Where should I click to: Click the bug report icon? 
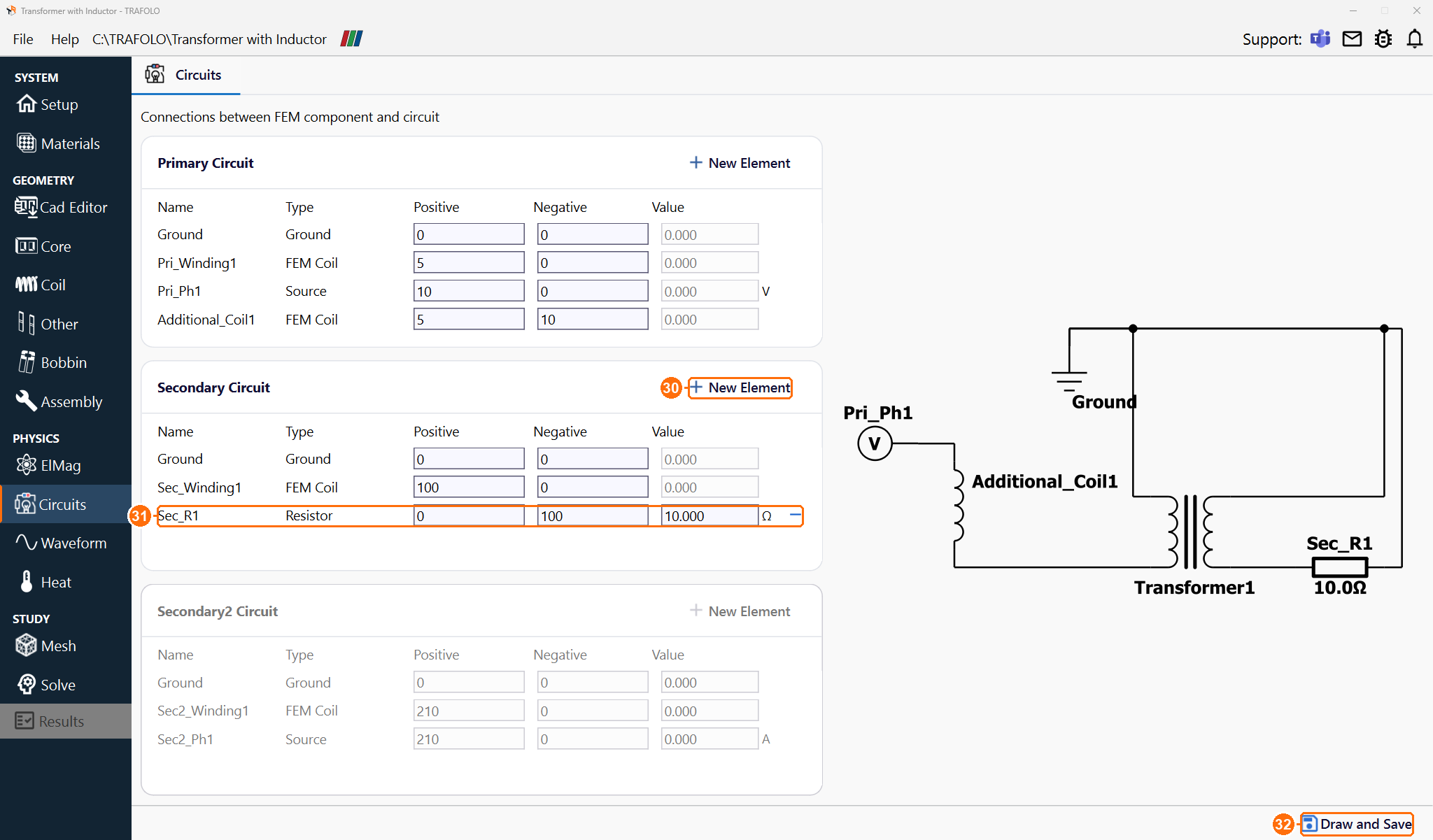pos(1383,38)
